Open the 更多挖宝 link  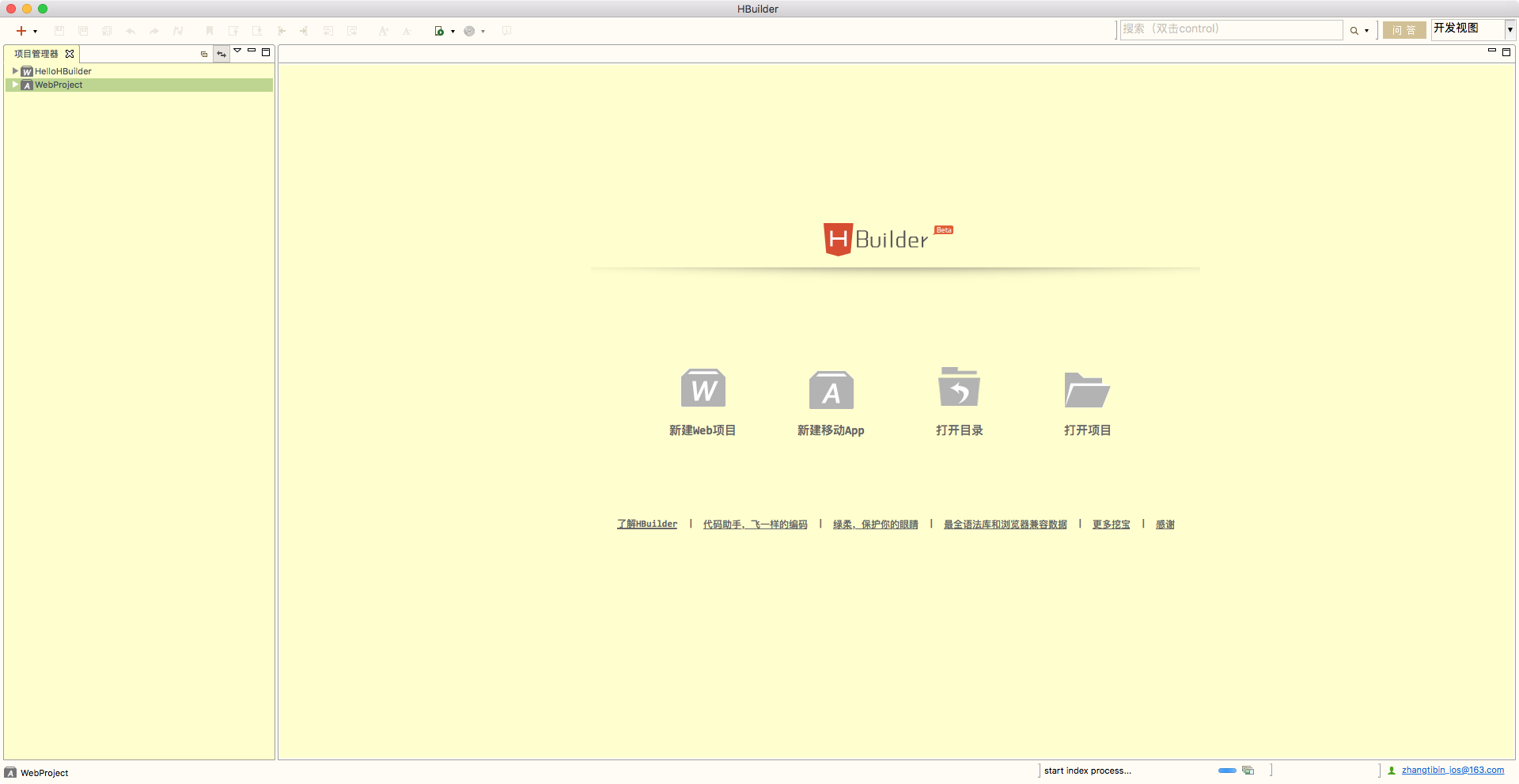[1111, 525]
